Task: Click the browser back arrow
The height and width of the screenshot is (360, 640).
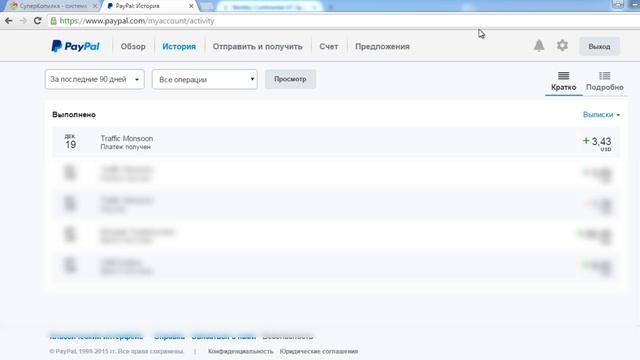Action: 9,21
